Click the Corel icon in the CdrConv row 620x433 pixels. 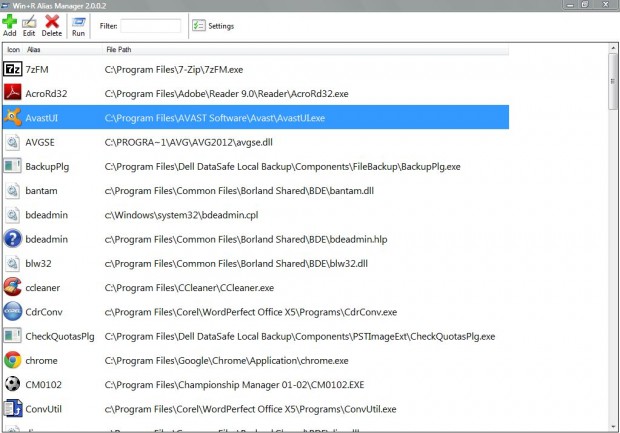pyautogui.click(x=12, y=312)
